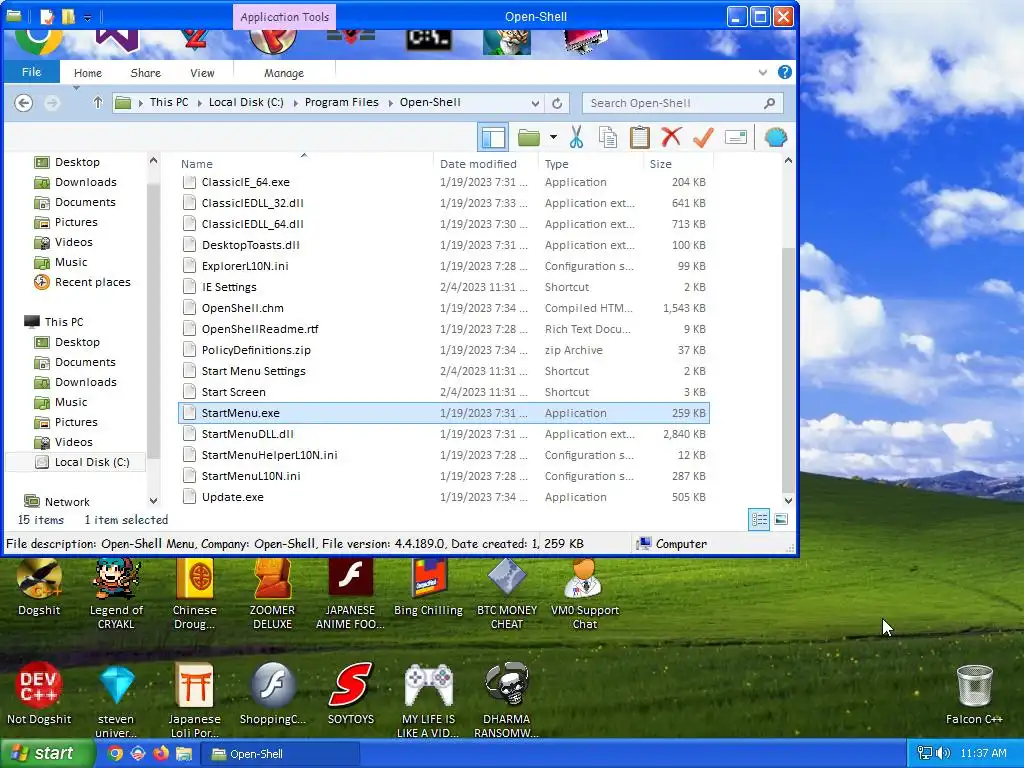
Task: Open the Dogshit desktop icon
Action: pyautogui.click(x=39, y=588)
